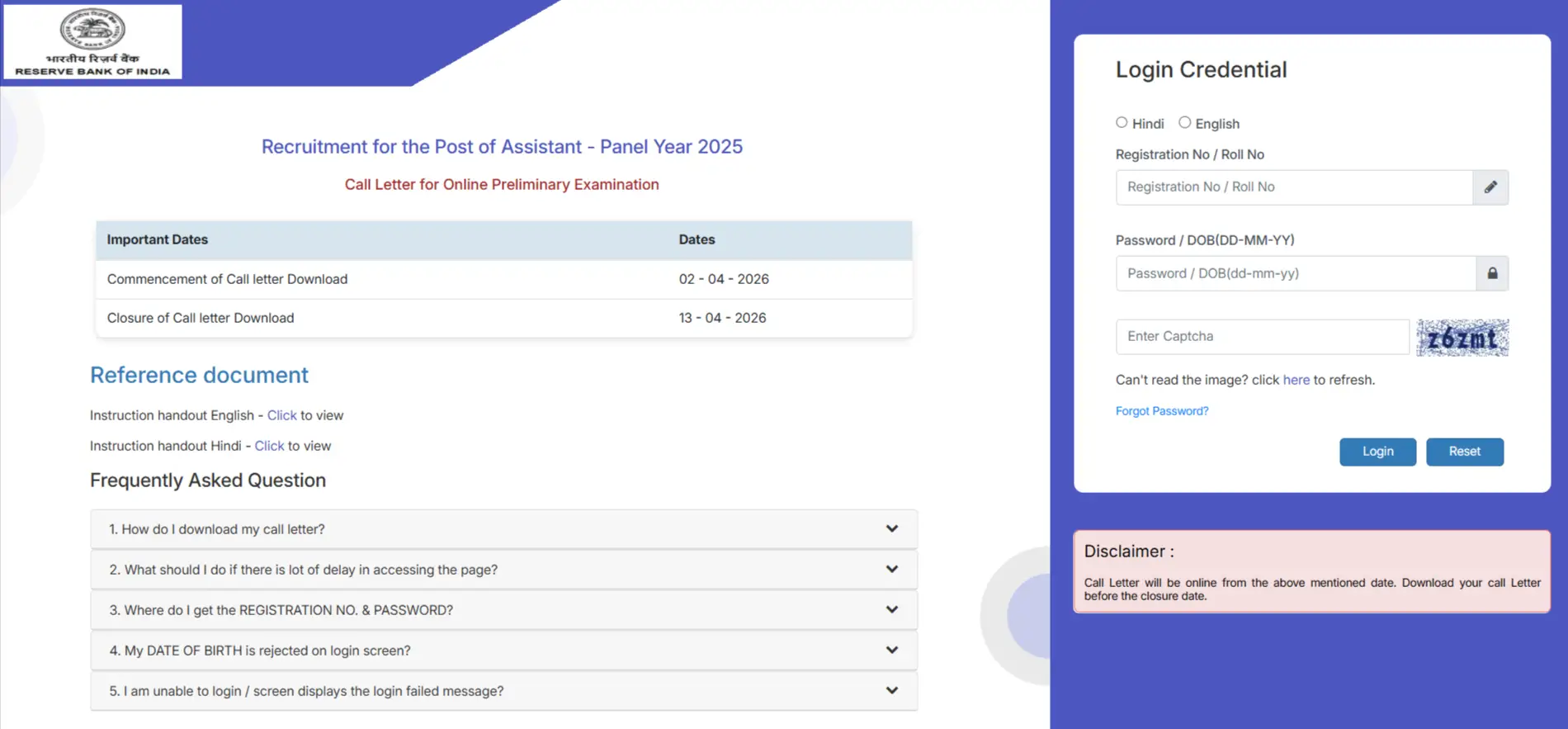
Task: Open the Forgot Password link
Action: pos(1162,411)
